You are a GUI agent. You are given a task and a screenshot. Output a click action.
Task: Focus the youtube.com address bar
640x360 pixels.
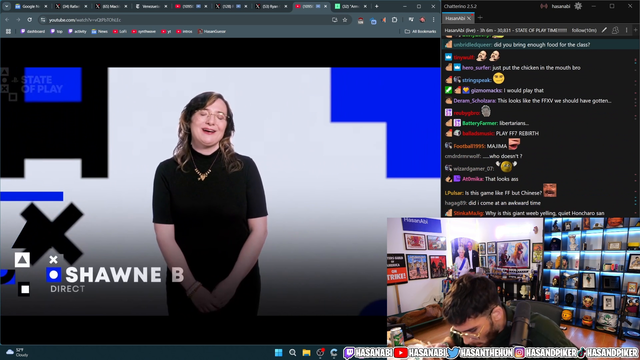[188, 20]
